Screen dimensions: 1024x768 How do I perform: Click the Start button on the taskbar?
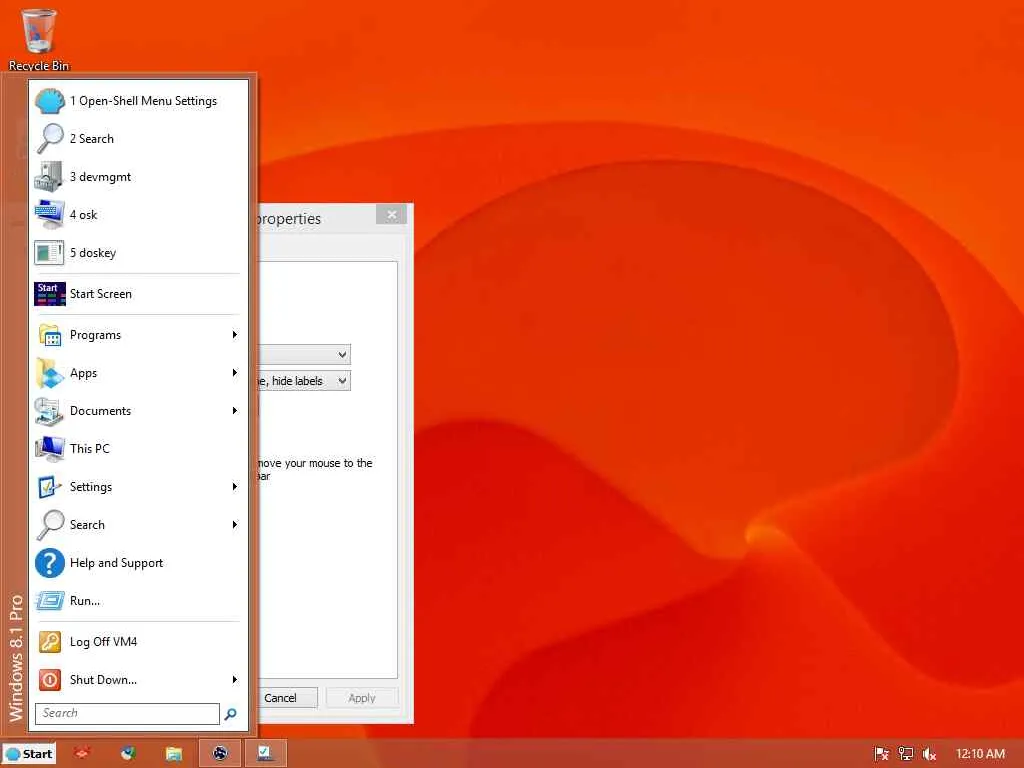click(29, 754)
